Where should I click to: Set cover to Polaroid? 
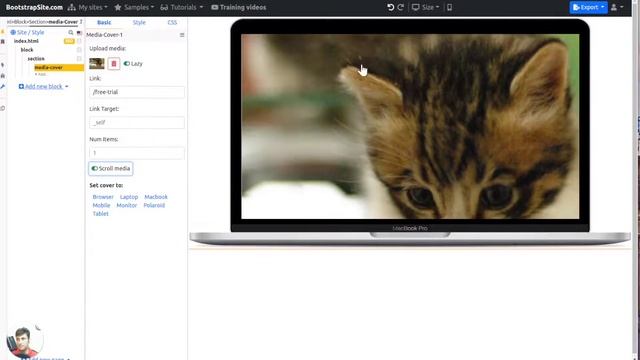[154, 205]
